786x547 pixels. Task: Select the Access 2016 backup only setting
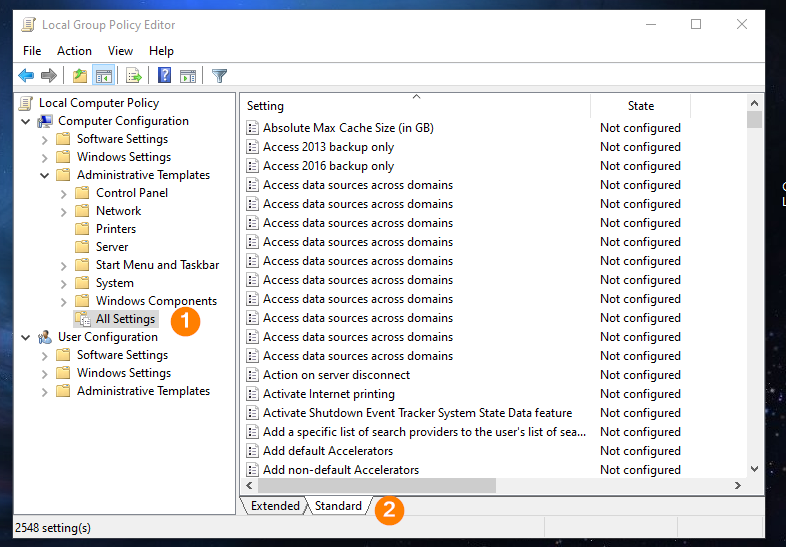click(328, 166)
